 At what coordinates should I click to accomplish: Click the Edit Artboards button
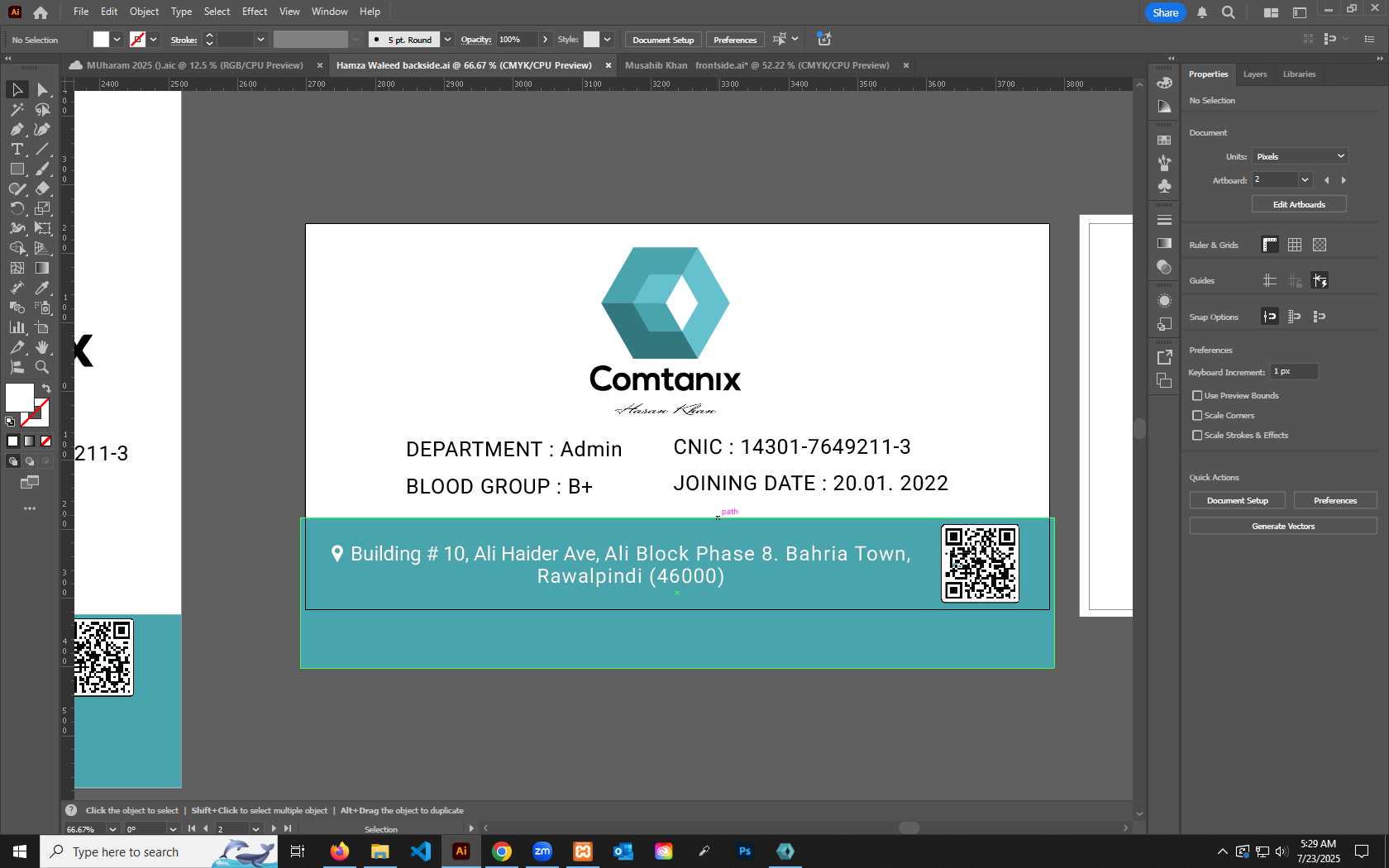pyautogui.click(x=1299, y=204)
